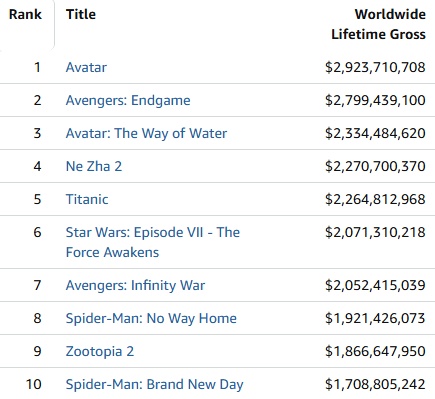Select the Zootopia 2 link
This screenshot has height=399, width=435.
tap(100, 351)
